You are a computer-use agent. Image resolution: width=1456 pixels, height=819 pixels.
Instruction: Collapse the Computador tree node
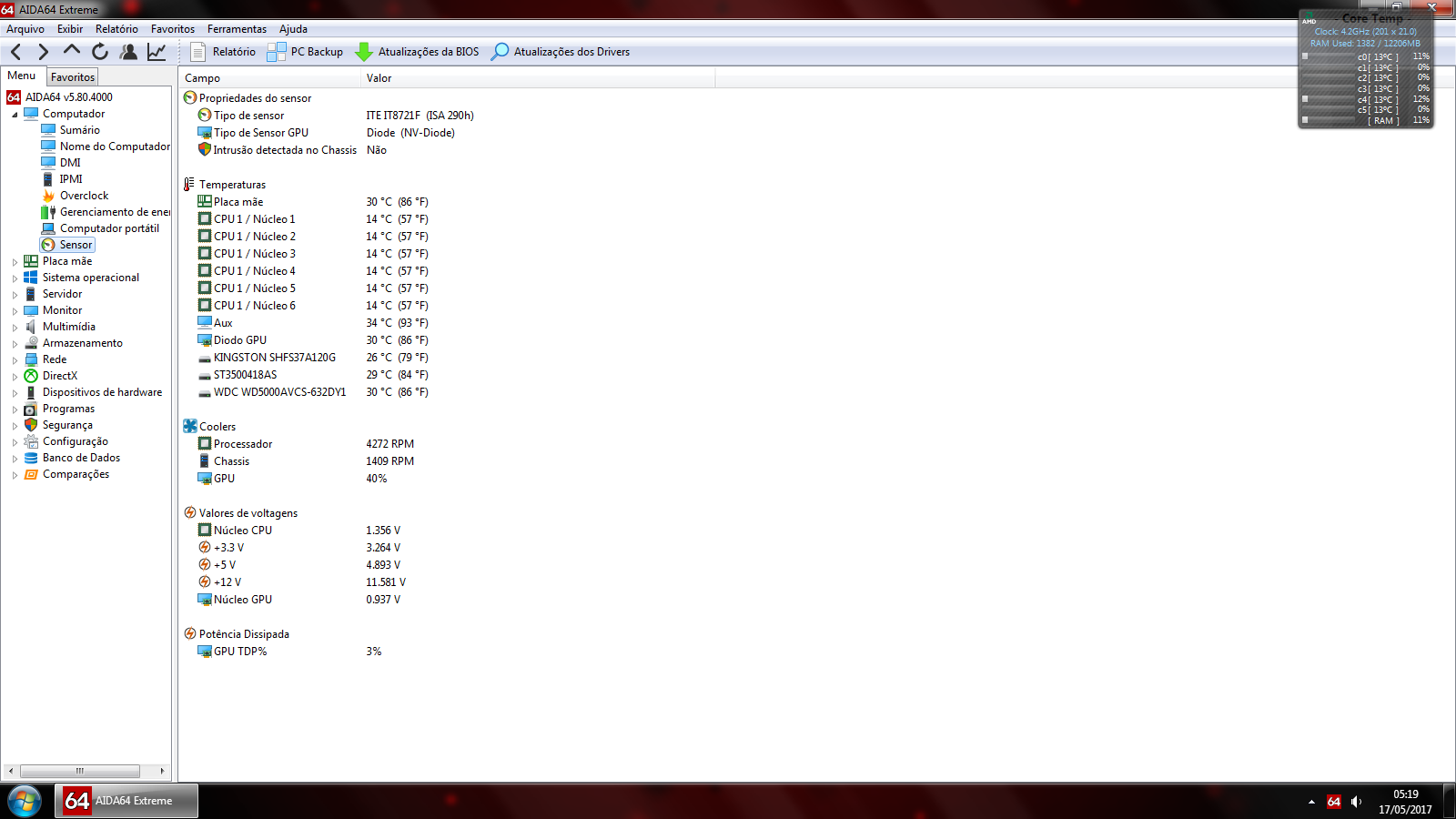15,115
